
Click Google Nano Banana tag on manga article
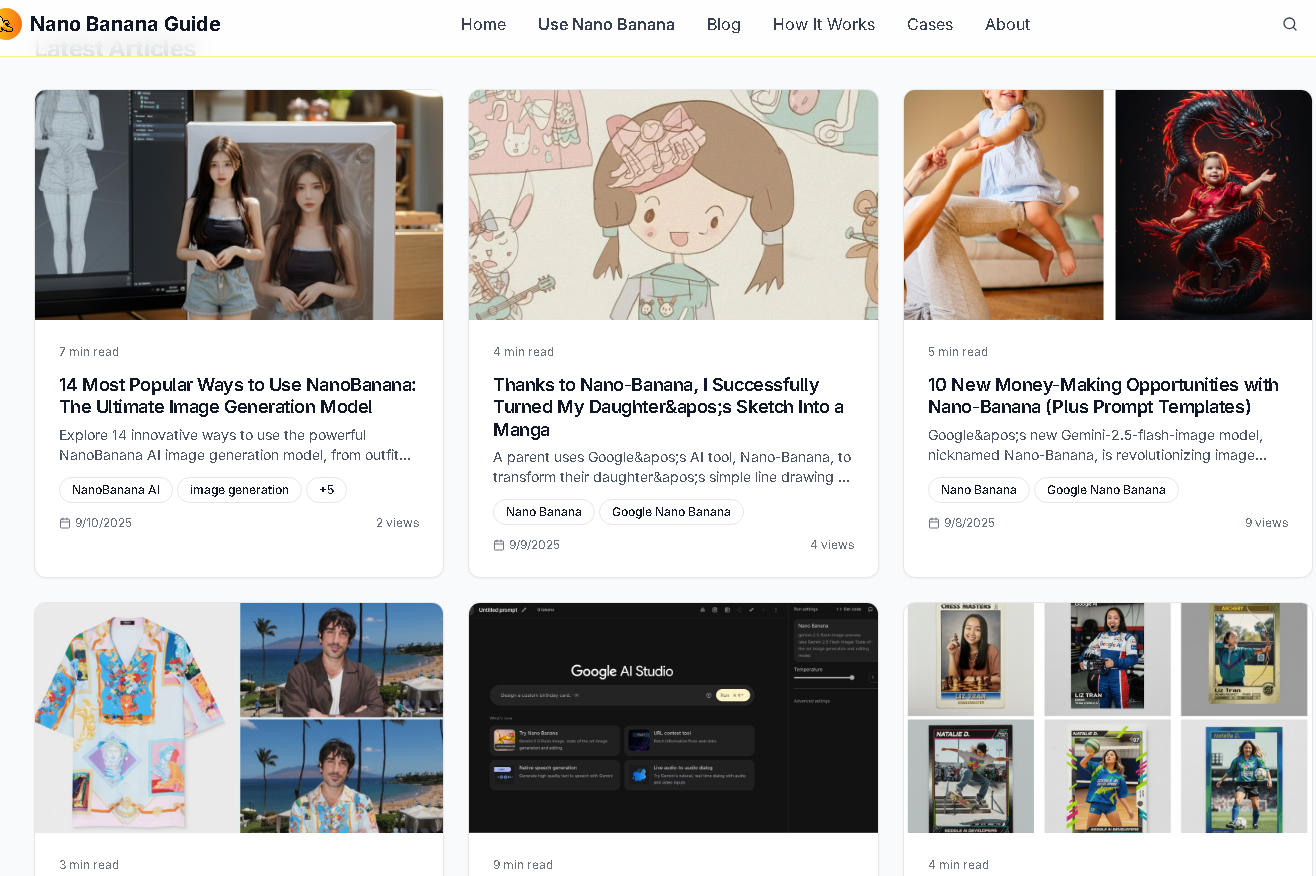(x=671, y=512)
